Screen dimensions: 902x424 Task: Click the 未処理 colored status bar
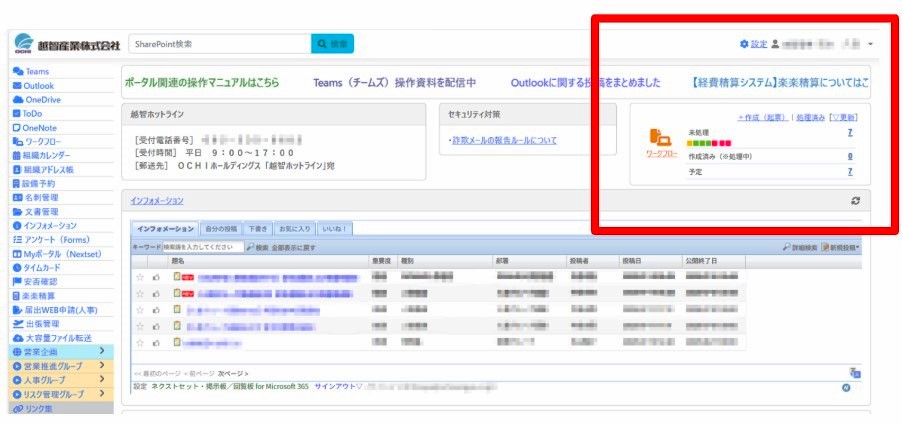pos(710,143)
